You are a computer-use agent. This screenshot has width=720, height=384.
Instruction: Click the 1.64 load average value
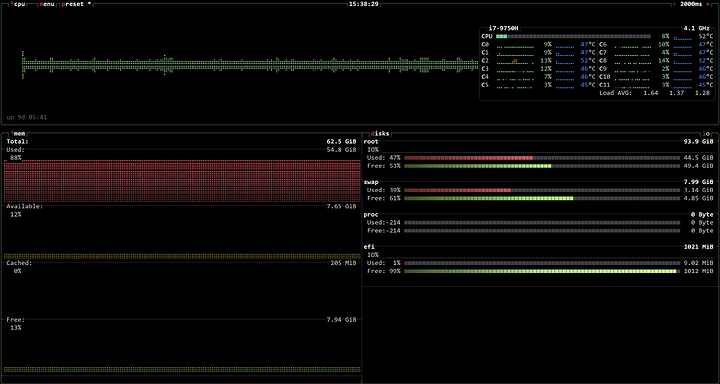(x=651, y=93)
